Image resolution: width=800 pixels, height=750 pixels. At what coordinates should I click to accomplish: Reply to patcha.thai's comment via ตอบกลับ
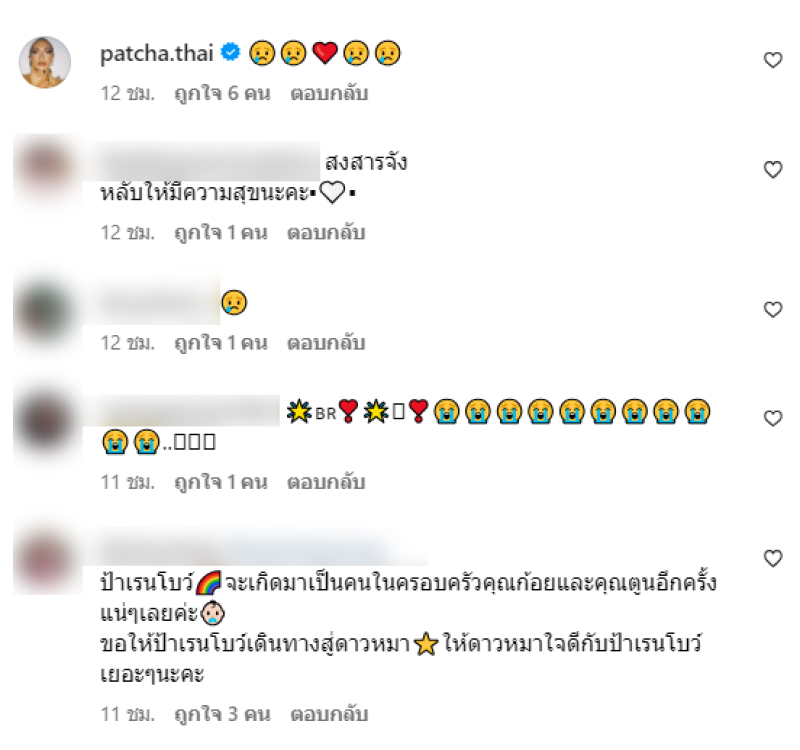coord(329,93)
